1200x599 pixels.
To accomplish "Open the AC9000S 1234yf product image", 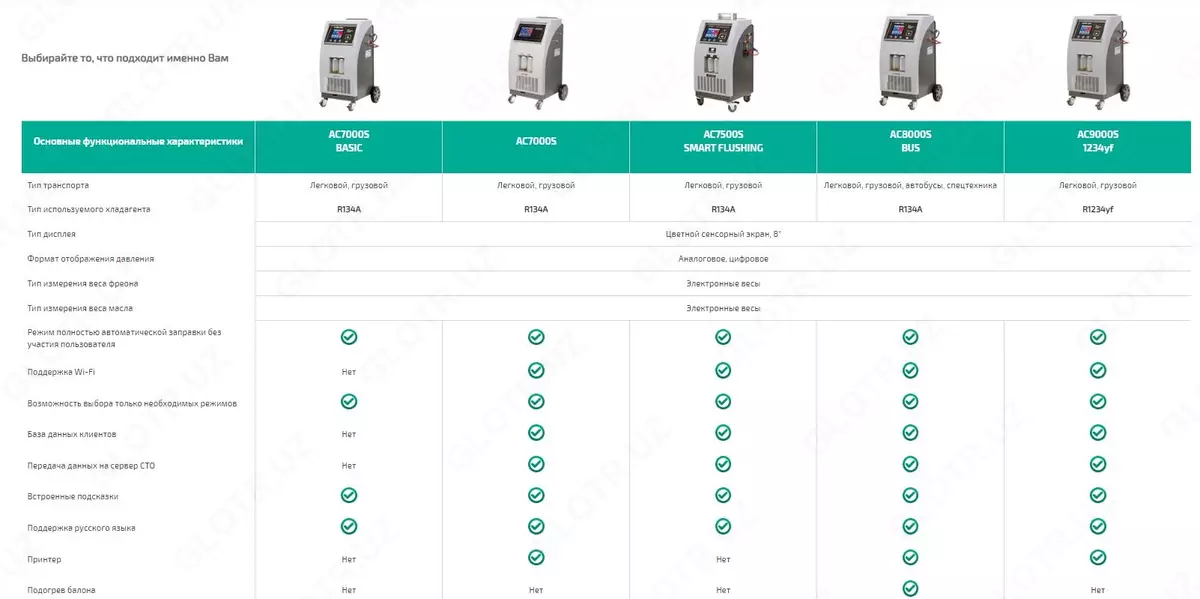I will (x=1097, y=58).
